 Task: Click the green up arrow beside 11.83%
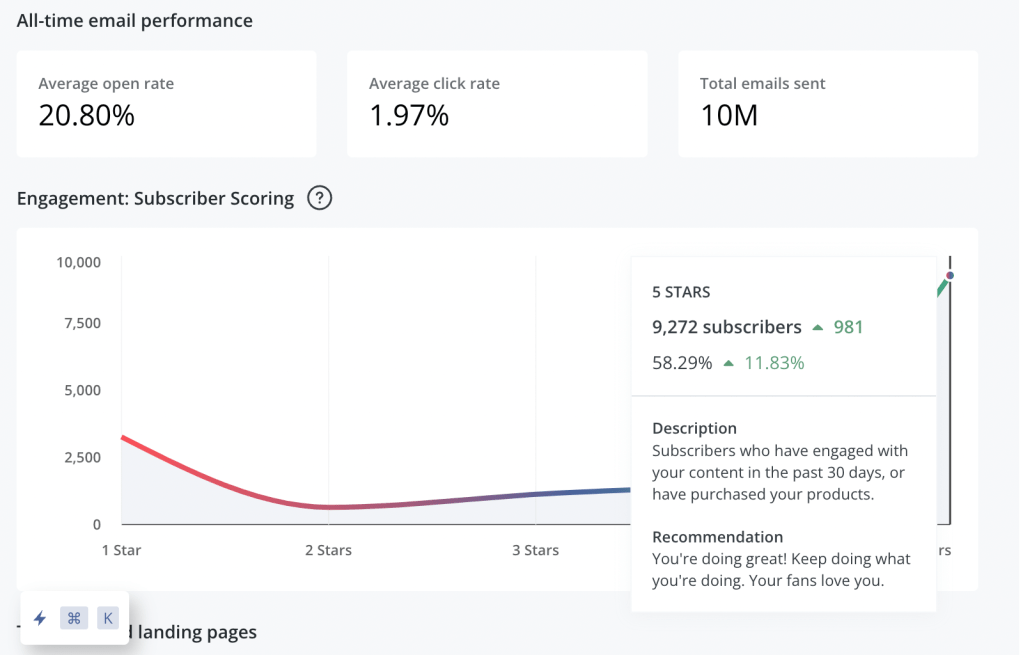(x=729, y=363)
